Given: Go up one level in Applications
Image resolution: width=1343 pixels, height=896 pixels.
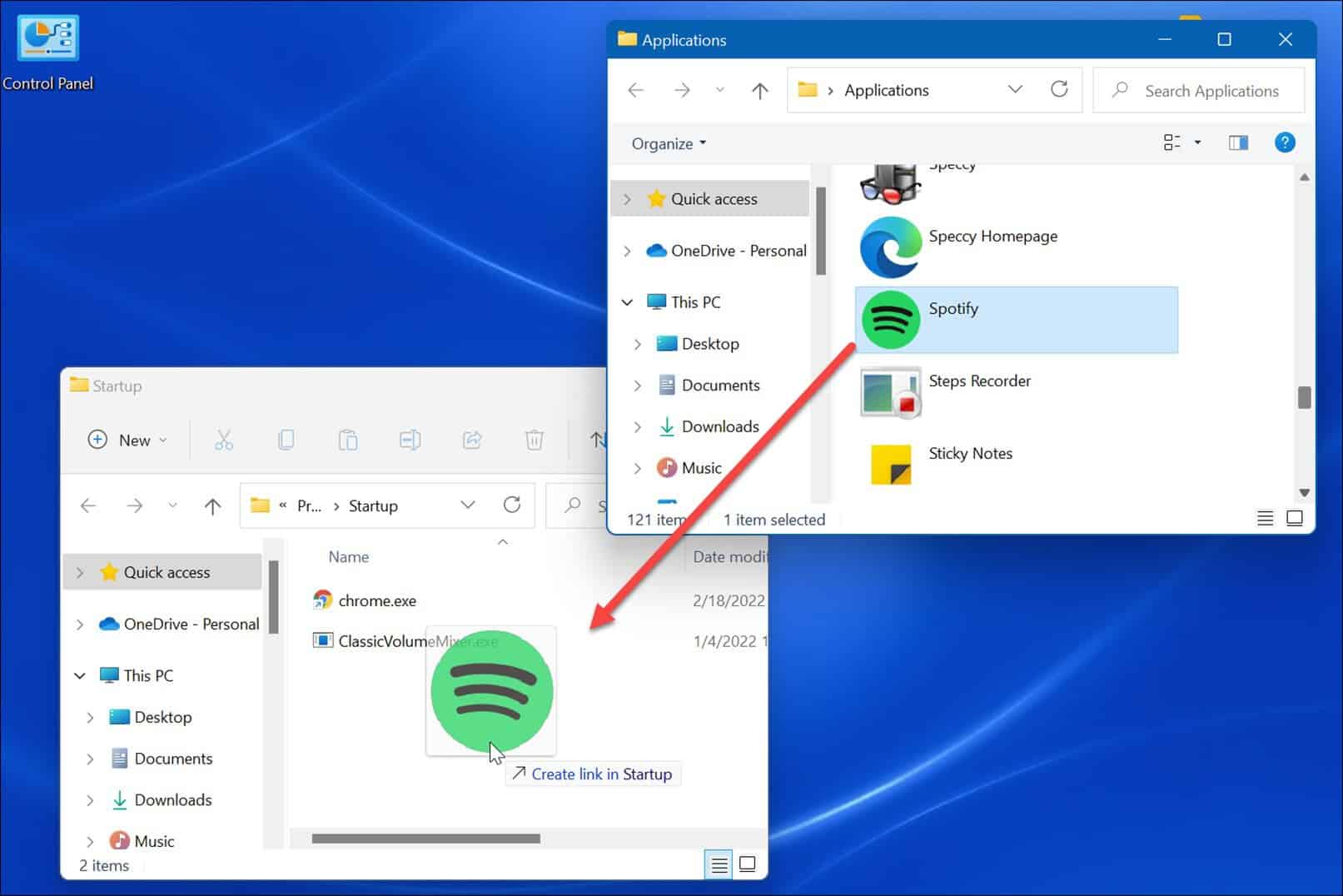Looking at the screenshot, I should [759, 90].
